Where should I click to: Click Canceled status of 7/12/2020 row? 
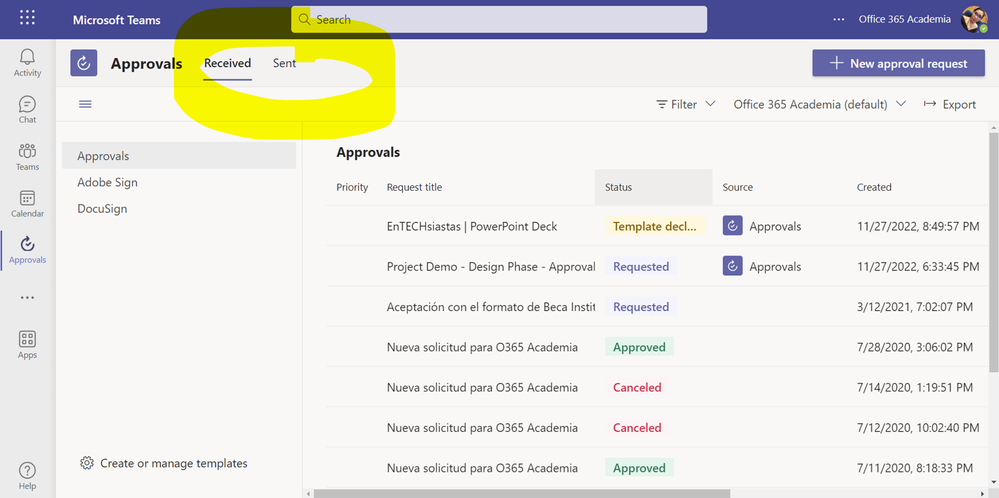pyautogui.click(x=637, y=428)
